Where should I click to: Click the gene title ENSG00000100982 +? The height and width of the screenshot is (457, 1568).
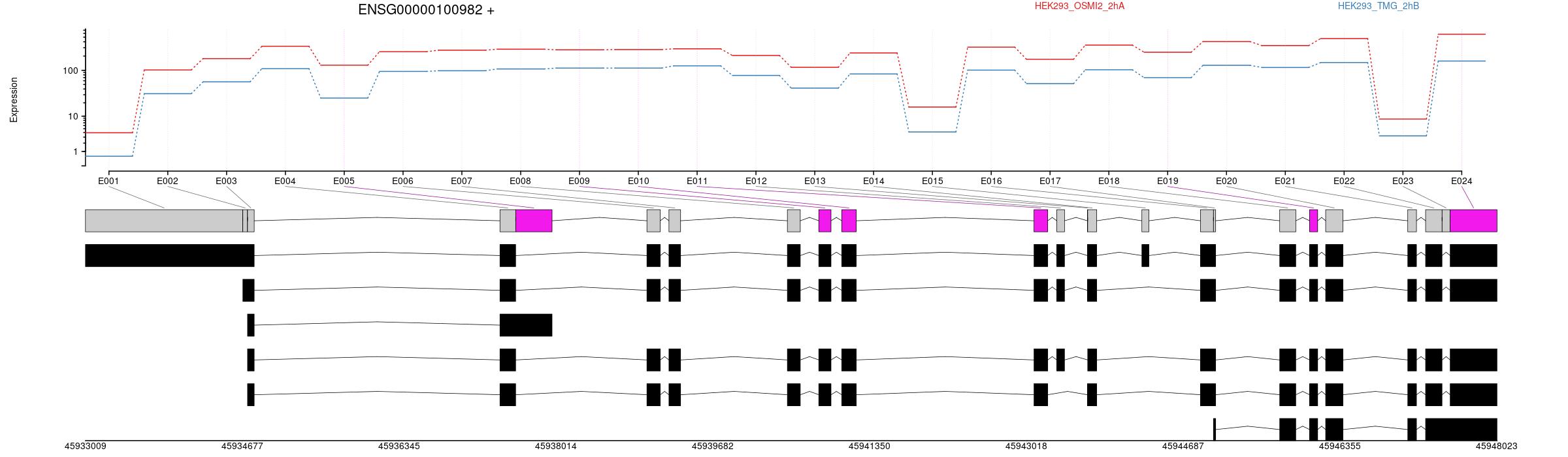tap(426, 10)
